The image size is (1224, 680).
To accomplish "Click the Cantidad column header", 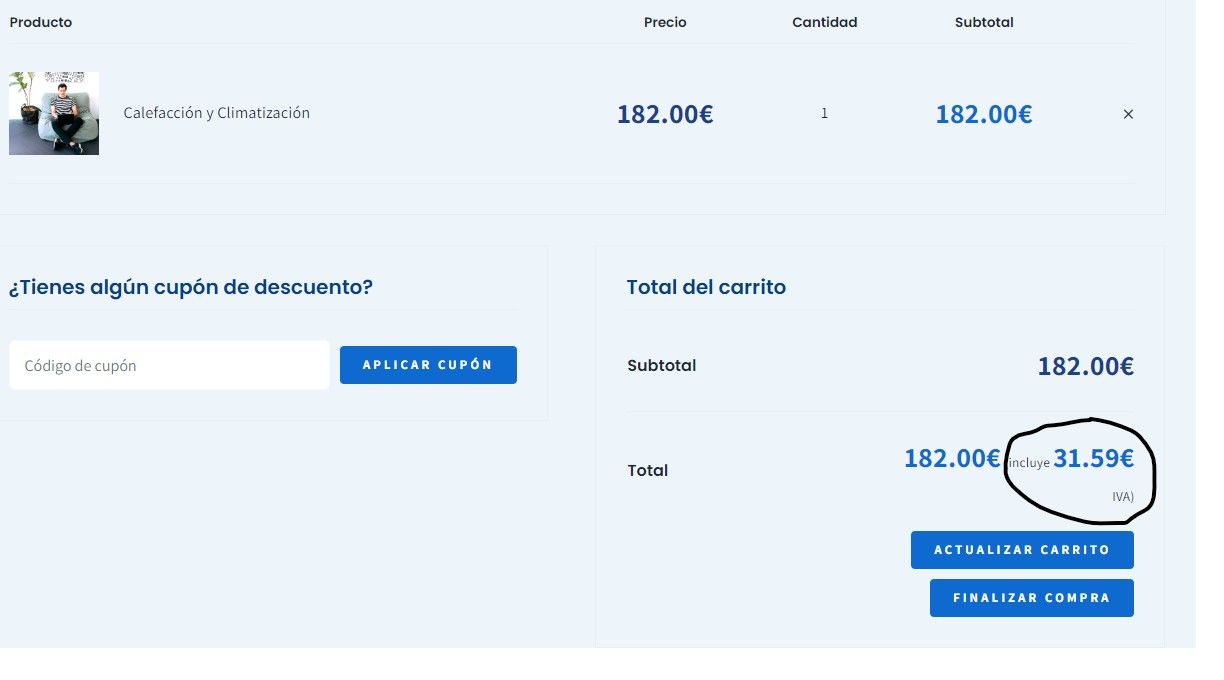I will tap(825, 22).
